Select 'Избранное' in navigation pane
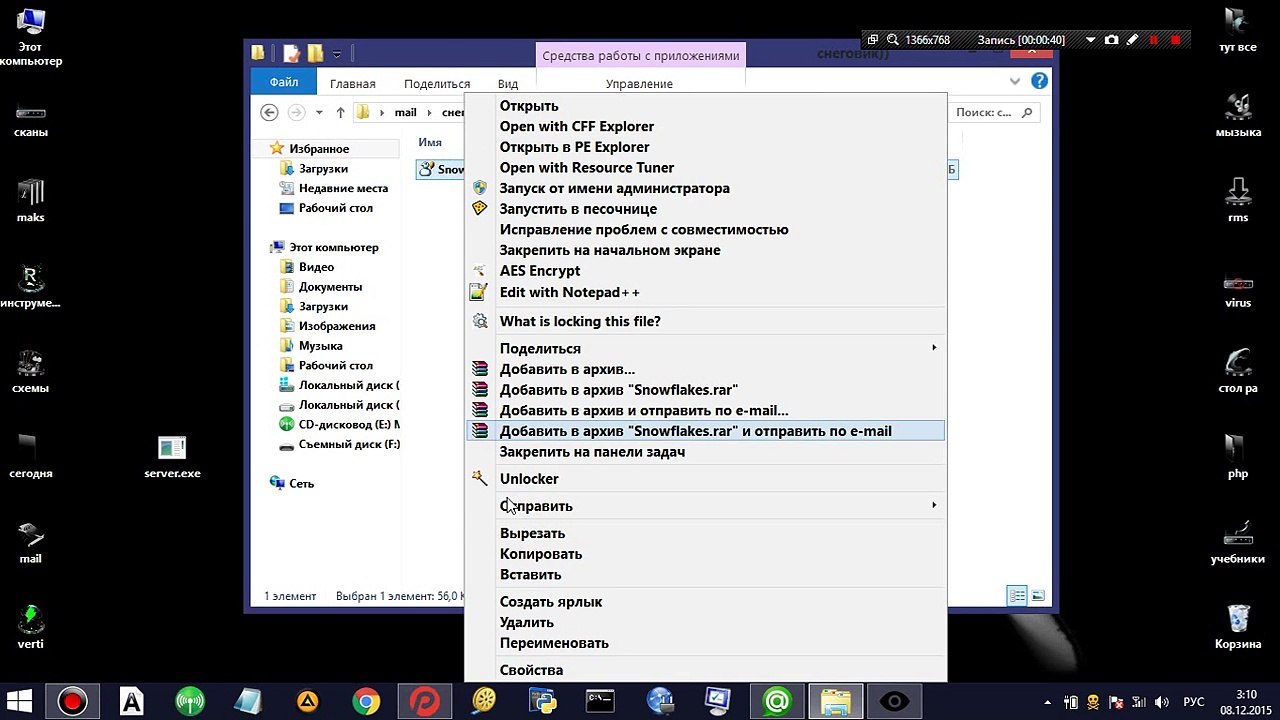The image size is (1280, 720). [319, 149]
